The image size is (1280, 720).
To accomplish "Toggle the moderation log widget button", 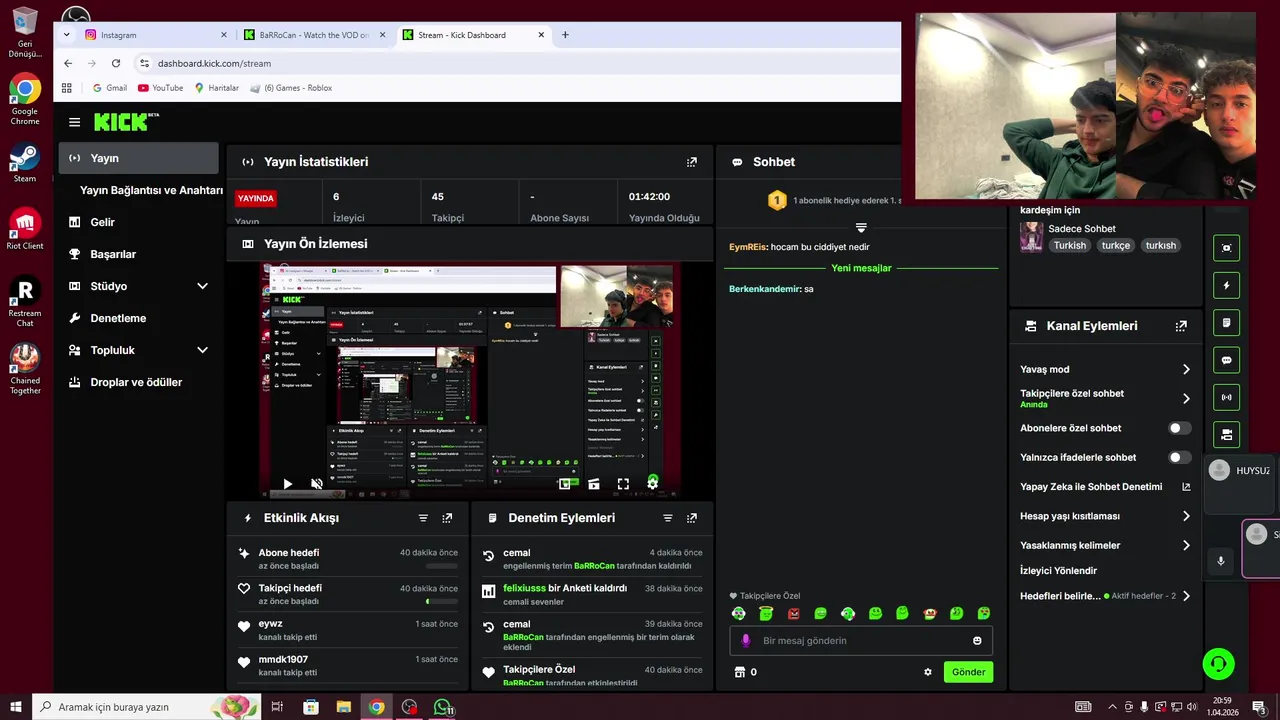I will click(x=1226, y=323).
